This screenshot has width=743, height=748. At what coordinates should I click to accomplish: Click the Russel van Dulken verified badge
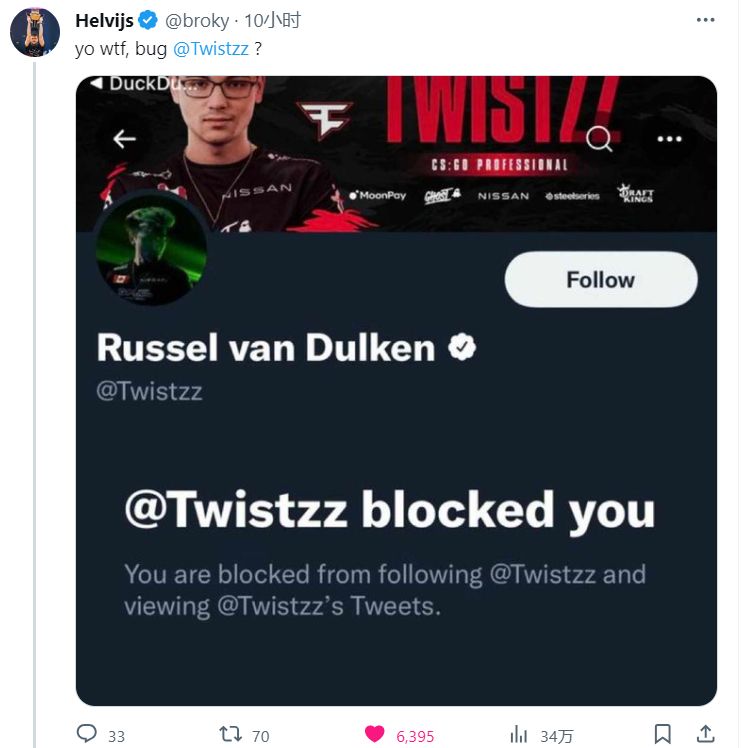point(461,347)
